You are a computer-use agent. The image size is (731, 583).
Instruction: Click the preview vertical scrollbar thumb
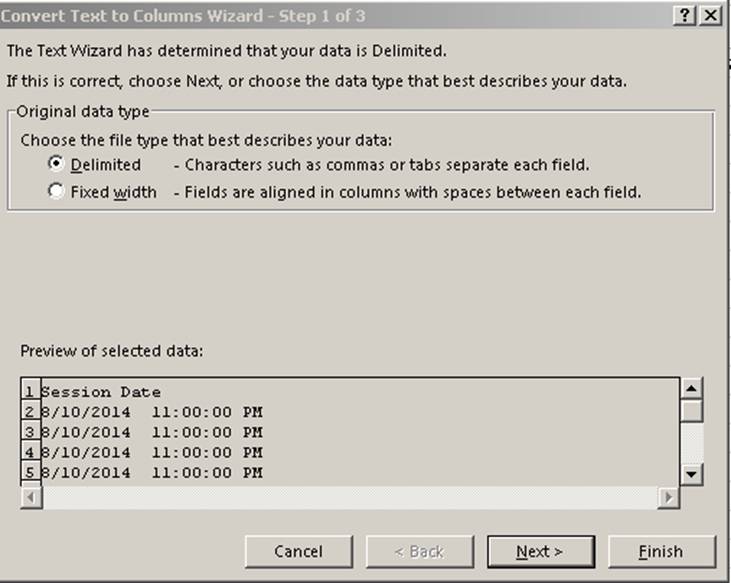point(691,410)
